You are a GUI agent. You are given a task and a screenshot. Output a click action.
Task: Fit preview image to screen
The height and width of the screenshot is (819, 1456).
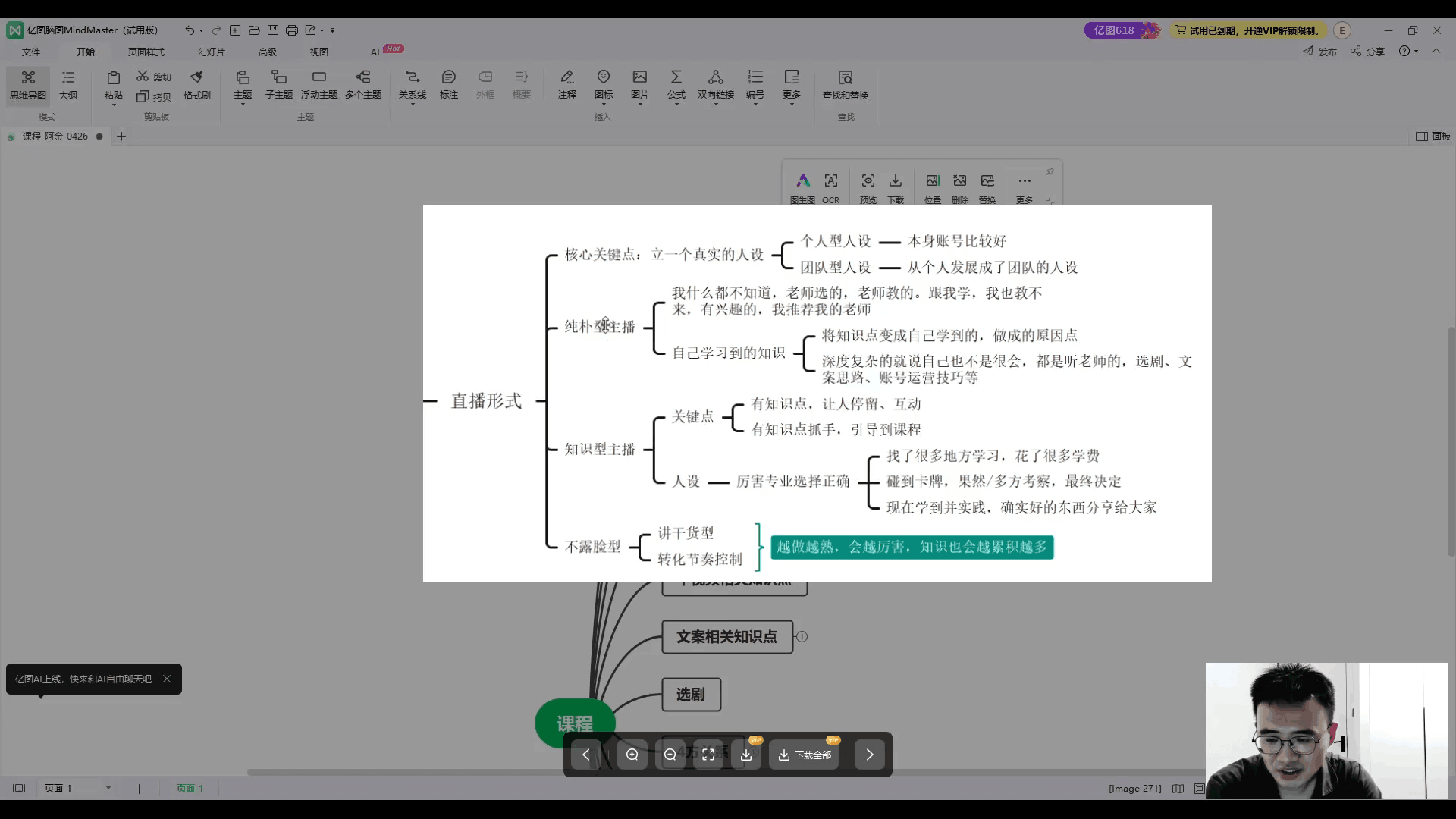pyautogui.click(x=708, y=755)
